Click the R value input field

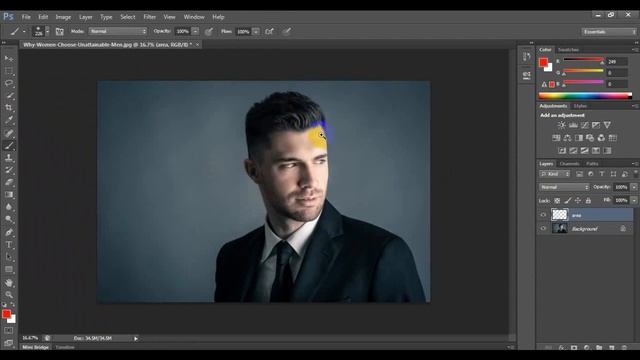617,62
